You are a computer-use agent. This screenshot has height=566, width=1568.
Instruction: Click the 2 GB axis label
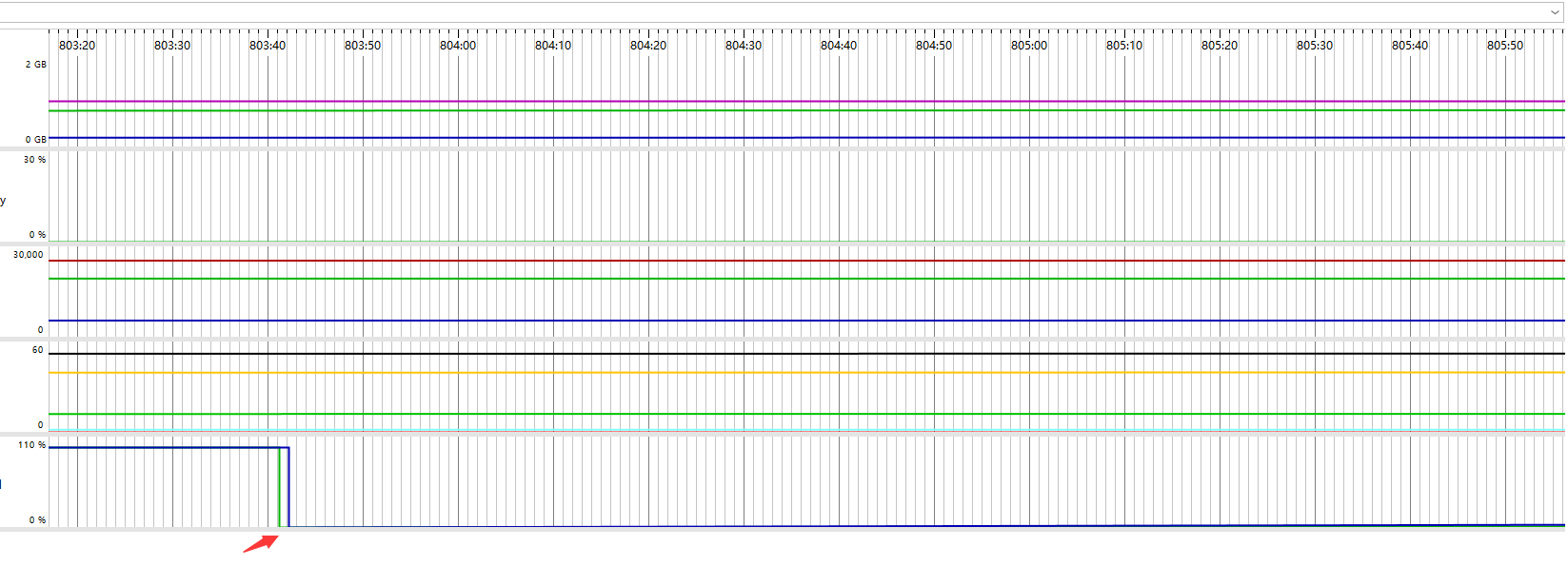[x=35, y=65]
